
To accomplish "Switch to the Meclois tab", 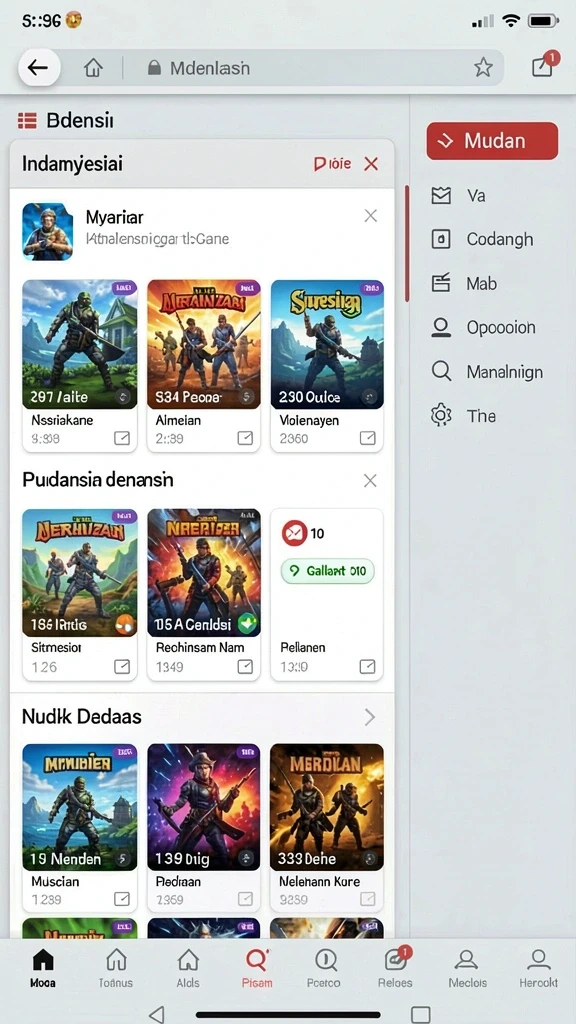I will tap(466, 968).
